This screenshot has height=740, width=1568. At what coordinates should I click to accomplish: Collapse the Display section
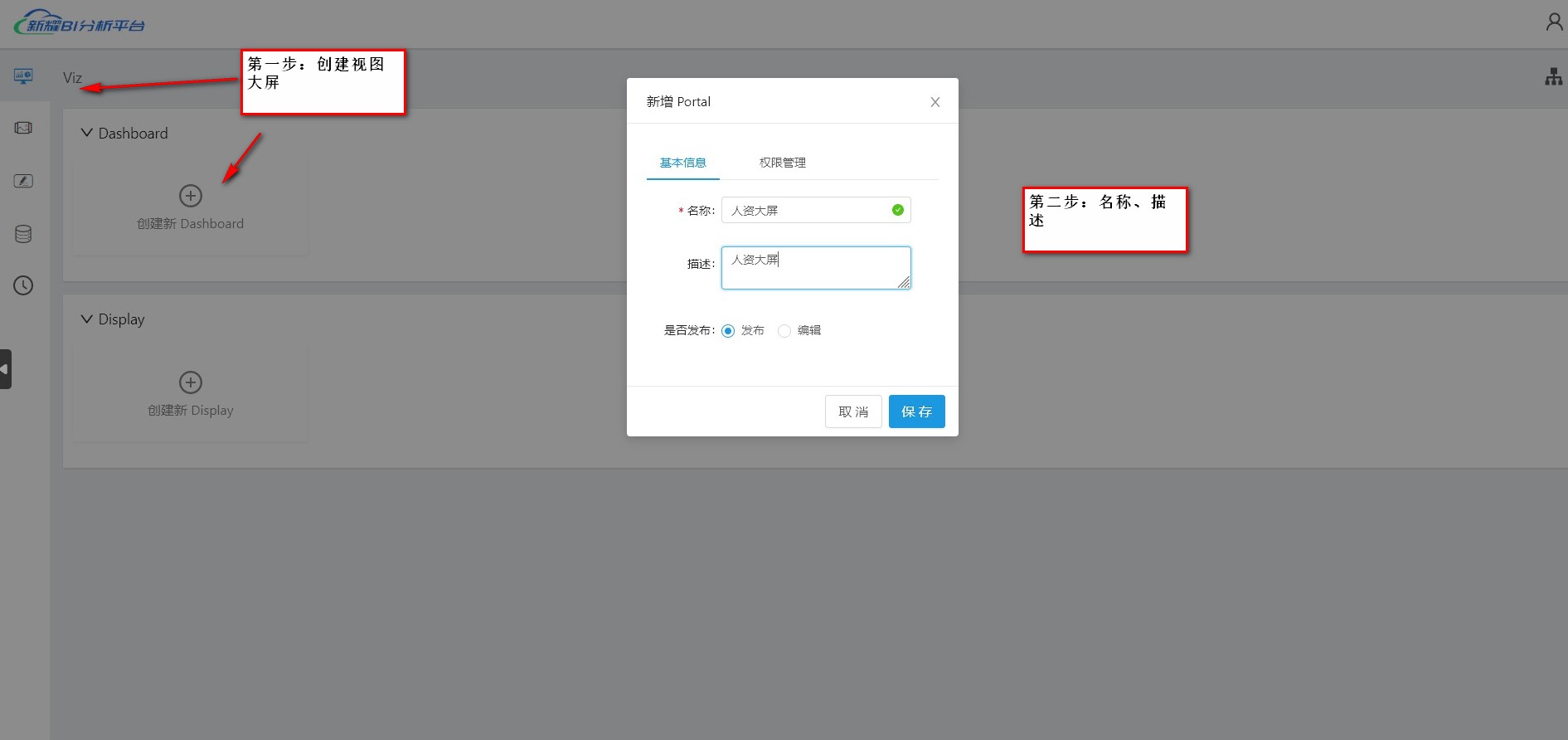click(86, 319)
